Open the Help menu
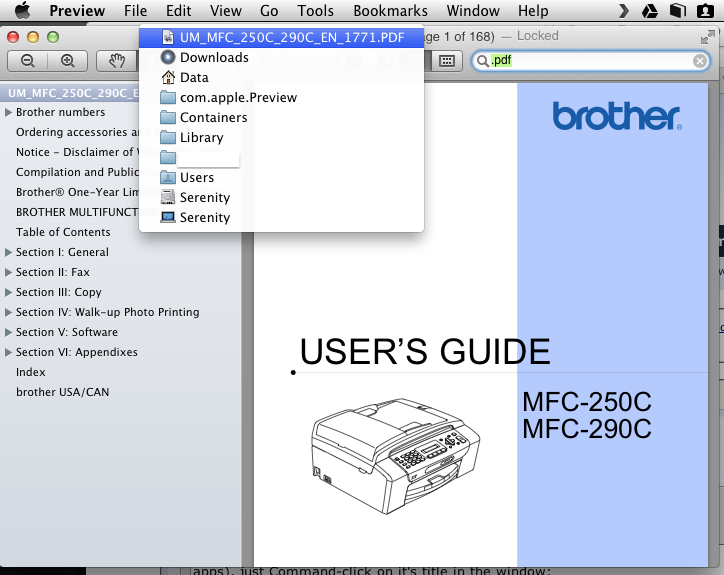 click(x=533, y=11)
